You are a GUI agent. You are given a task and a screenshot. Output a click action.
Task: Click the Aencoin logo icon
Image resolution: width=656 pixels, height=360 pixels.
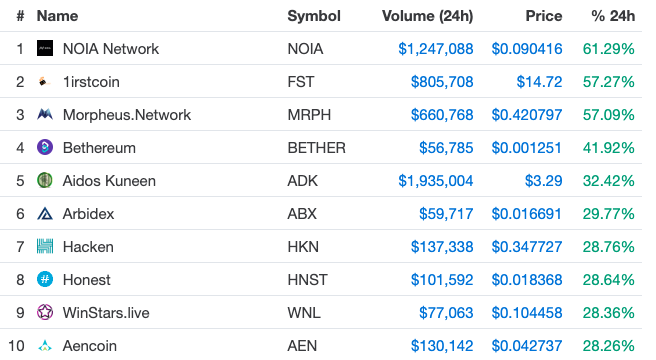coord(45,346)
